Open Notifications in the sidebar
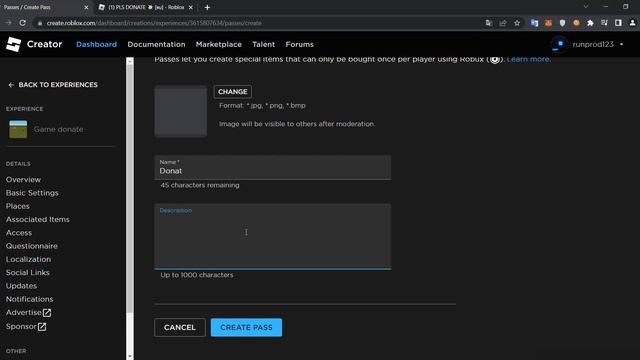The height and width of the screenshot is (360, 640). (x=29, y=299)
